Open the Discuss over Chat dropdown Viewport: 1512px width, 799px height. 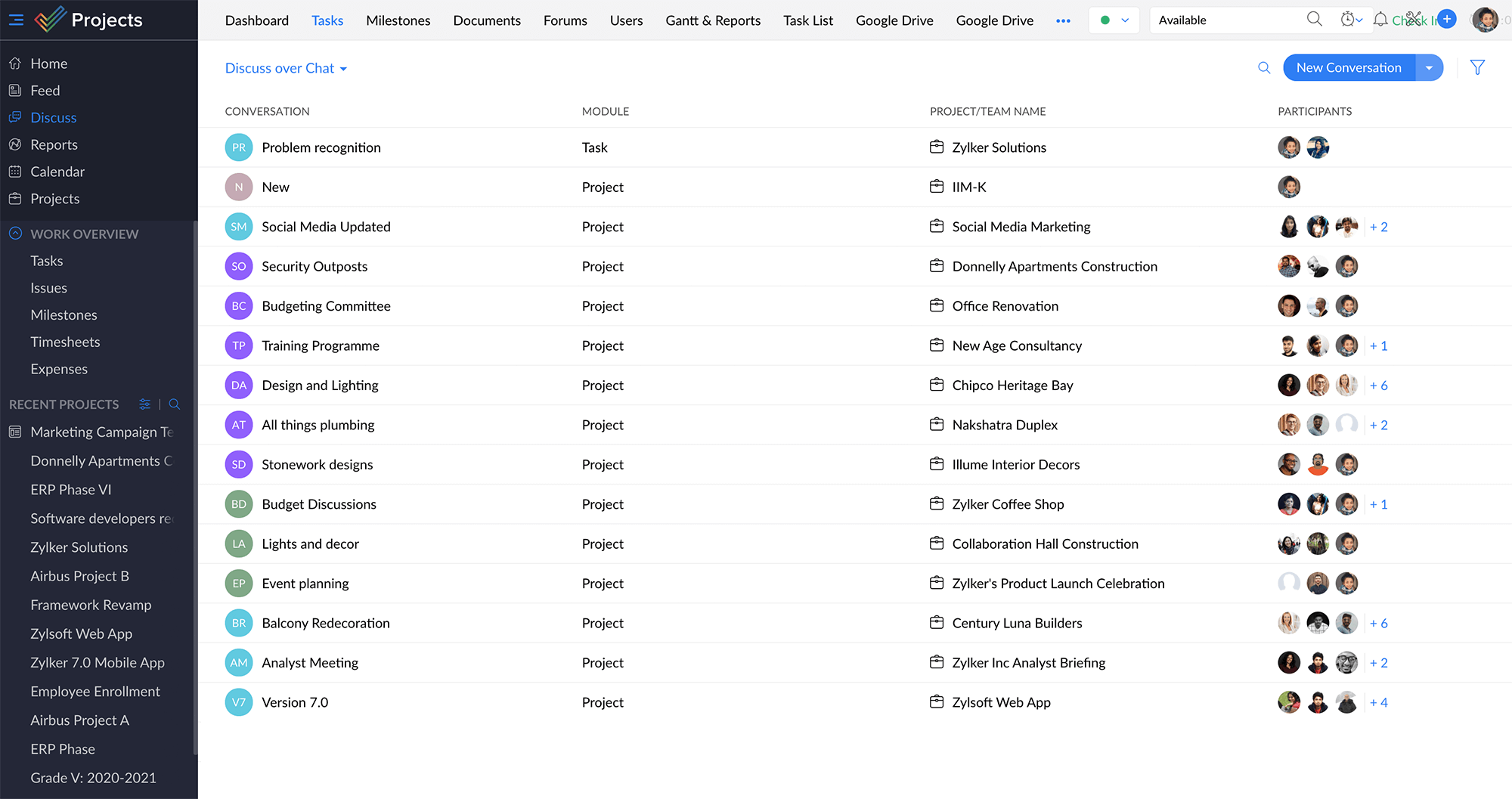point(286,68)
